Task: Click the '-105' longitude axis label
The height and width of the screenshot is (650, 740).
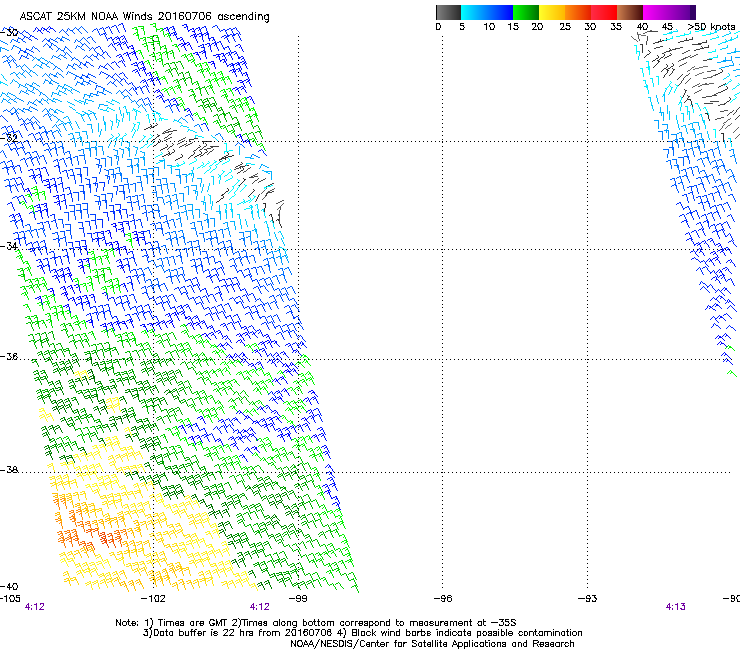Action: click(x=10, y=599)
